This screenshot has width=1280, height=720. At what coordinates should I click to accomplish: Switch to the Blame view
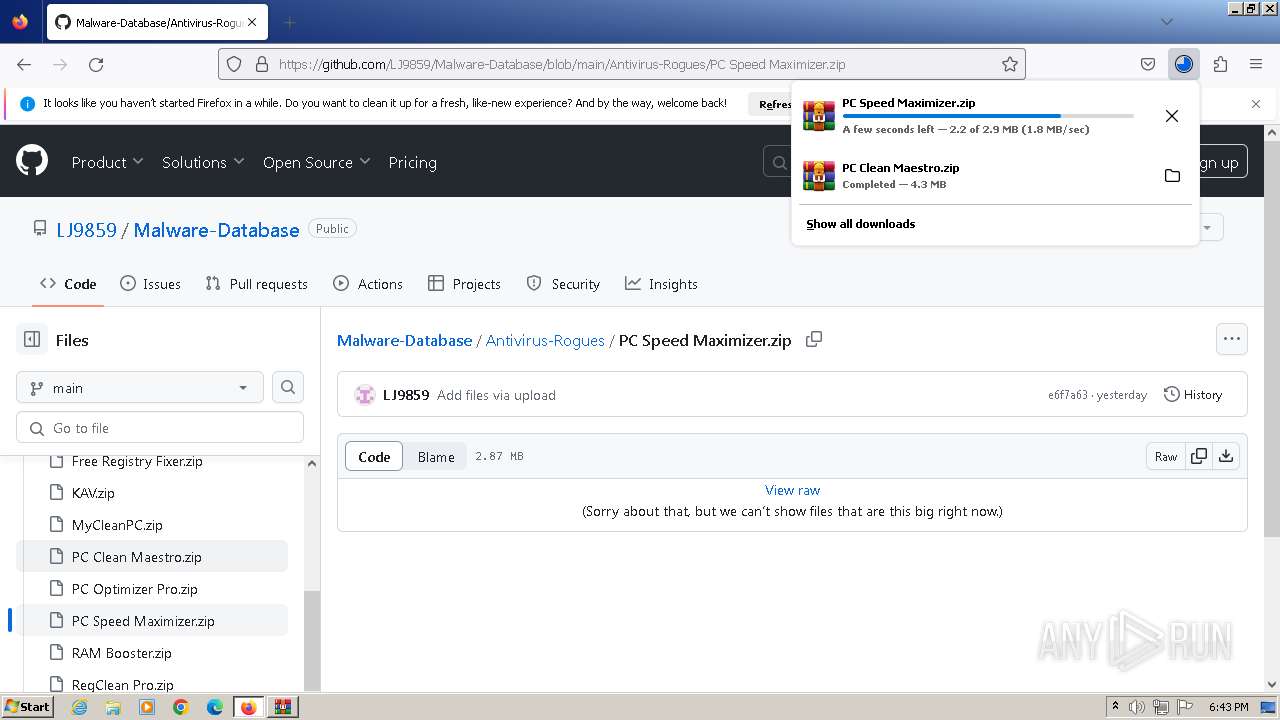[436, 456]
